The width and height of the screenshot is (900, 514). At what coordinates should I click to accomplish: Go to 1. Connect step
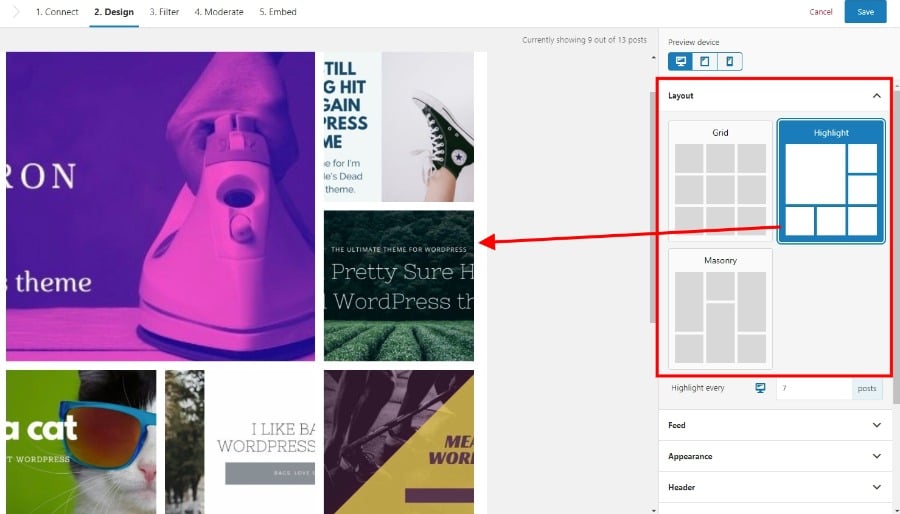(x=57, y=12)
